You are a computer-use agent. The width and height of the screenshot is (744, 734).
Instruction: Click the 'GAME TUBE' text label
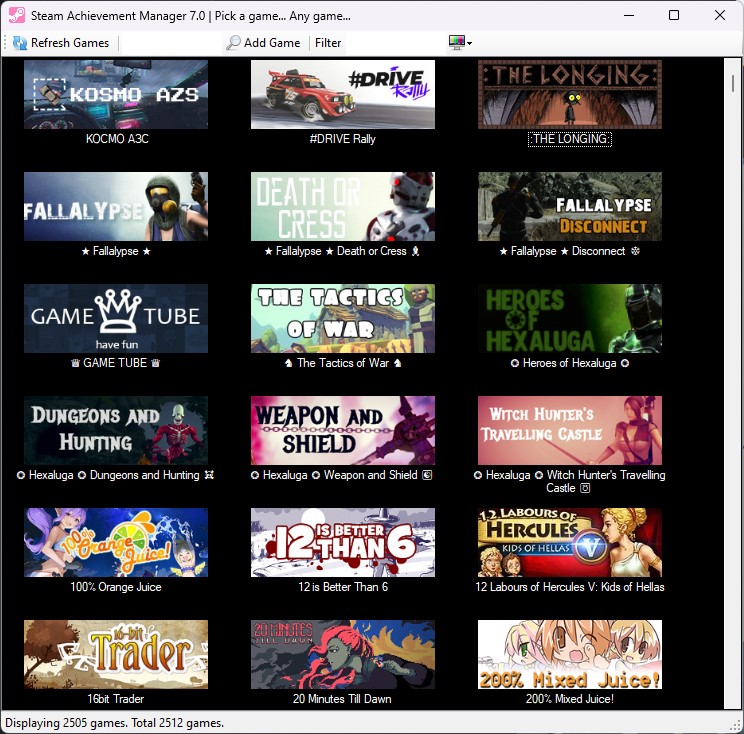tap(115, 362)
